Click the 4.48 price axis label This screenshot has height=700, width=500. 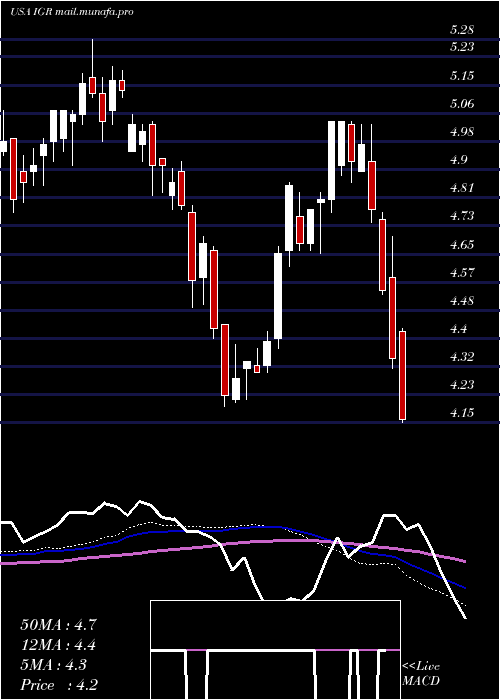[462, 300]
